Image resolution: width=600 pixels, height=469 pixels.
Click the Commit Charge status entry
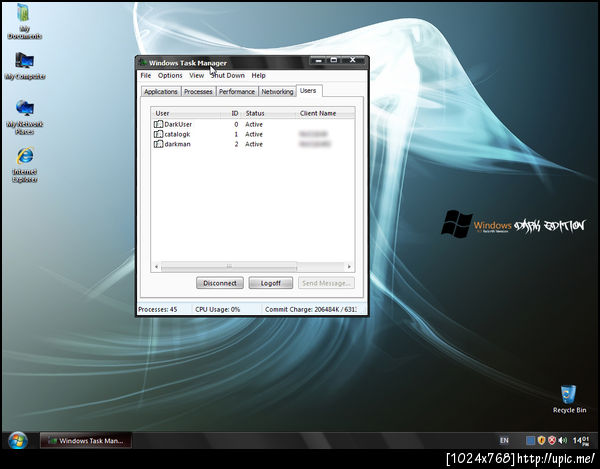311,309
